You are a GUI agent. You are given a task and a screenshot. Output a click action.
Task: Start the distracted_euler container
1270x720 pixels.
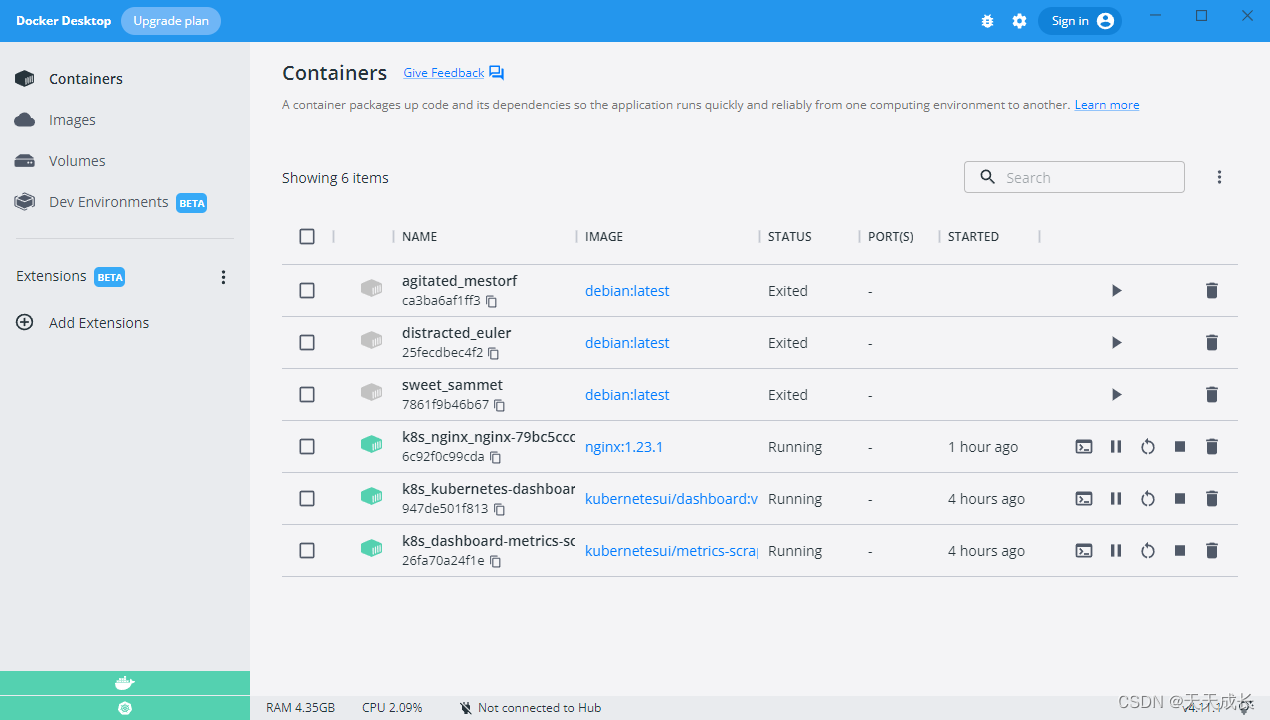point(1116,343)
